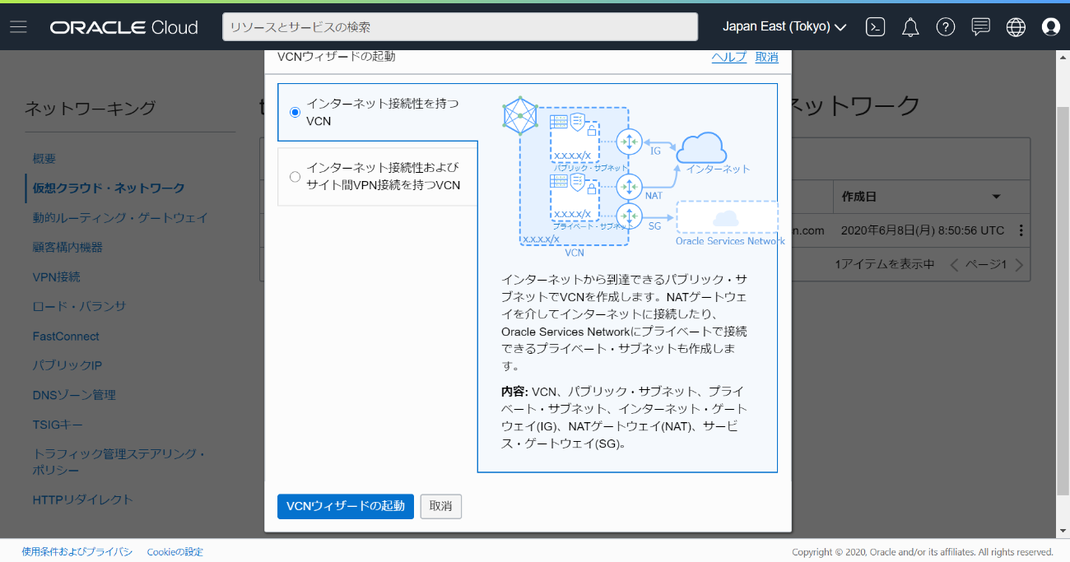Sort by 作成日 column arrow
This screenshot has width=1070, height=562.
pos(996,196)
